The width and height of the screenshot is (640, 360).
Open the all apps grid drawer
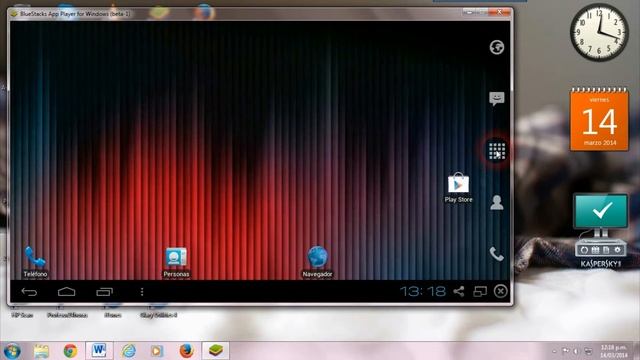point(497,151)
